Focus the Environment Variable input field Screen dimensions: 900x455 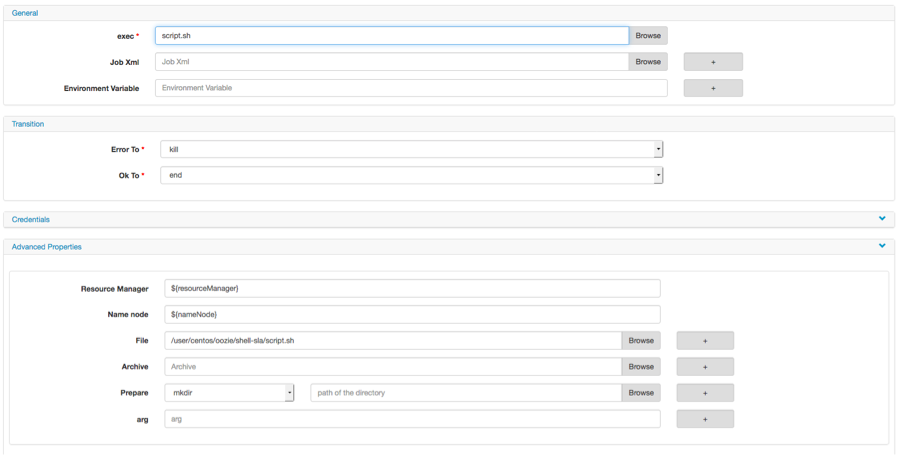(411, 88)
